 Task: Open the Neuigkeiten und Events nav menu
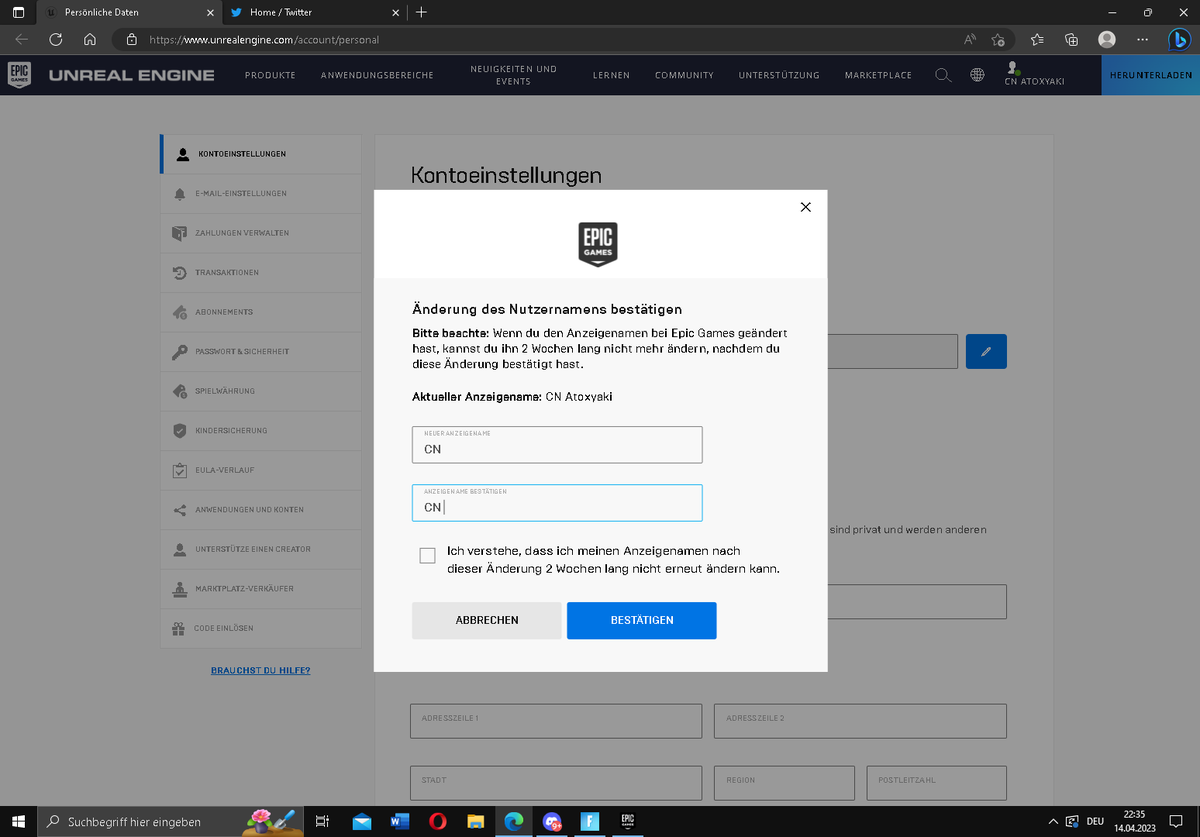513,75
